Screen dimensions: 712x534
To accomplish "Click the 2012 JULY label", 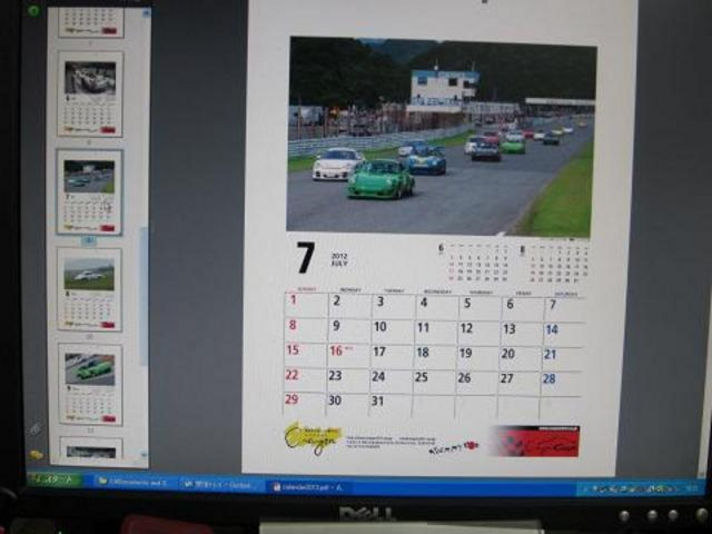I will 339,259.
